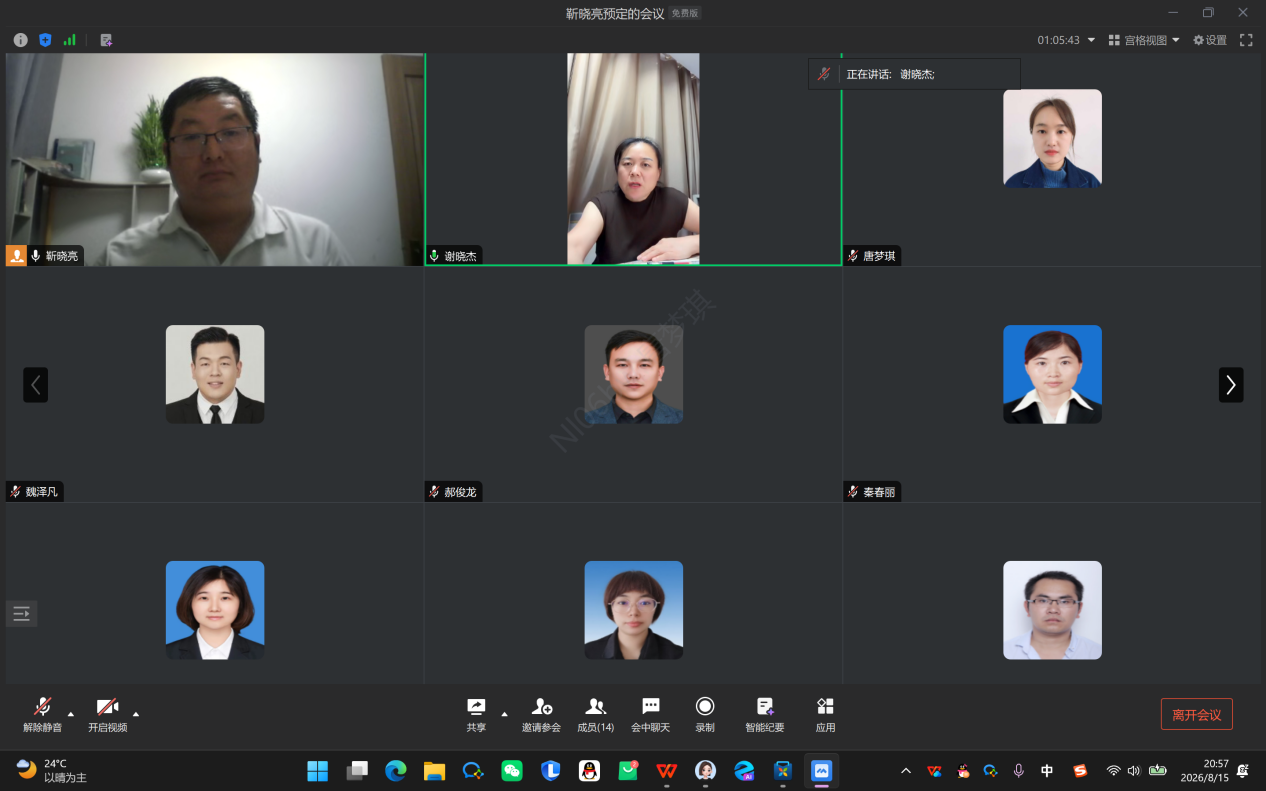Open 邀请参会 to invite participants
The image size is (1266, 791).
(x=541, y=715)
